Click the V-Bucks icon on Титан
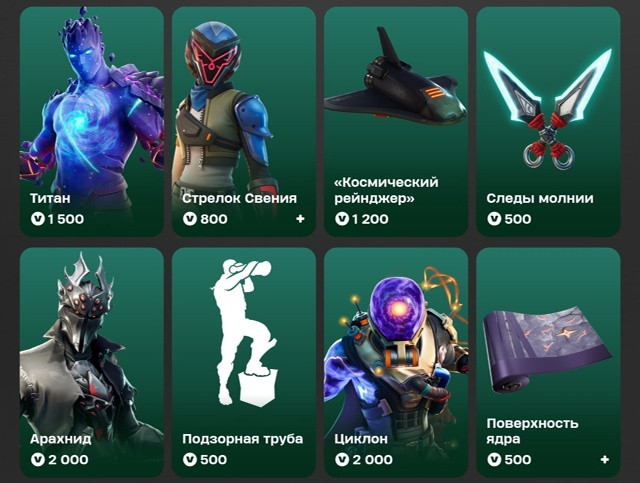Viewport: 640px width, 483px height. (38, 219)
